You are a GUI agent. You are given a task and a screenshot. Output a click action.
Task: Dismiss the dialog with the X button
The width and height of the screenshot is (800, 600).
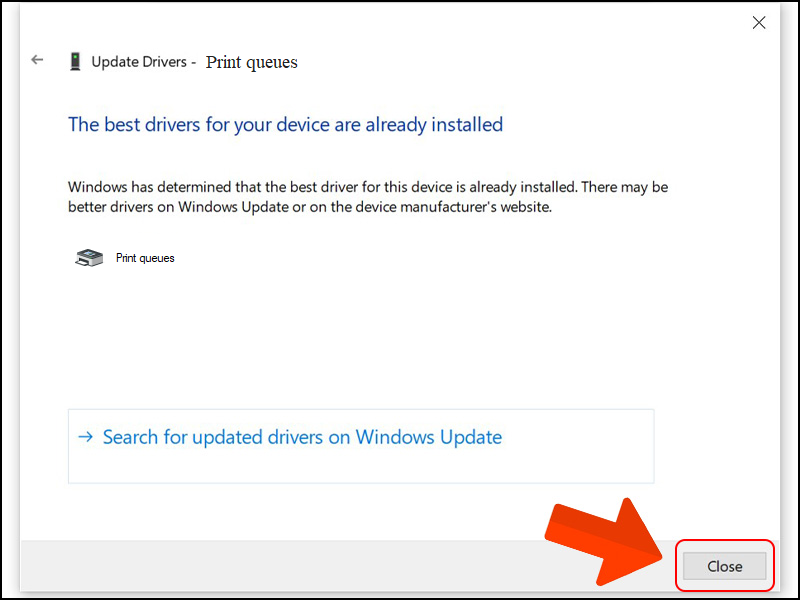[759, 22]
